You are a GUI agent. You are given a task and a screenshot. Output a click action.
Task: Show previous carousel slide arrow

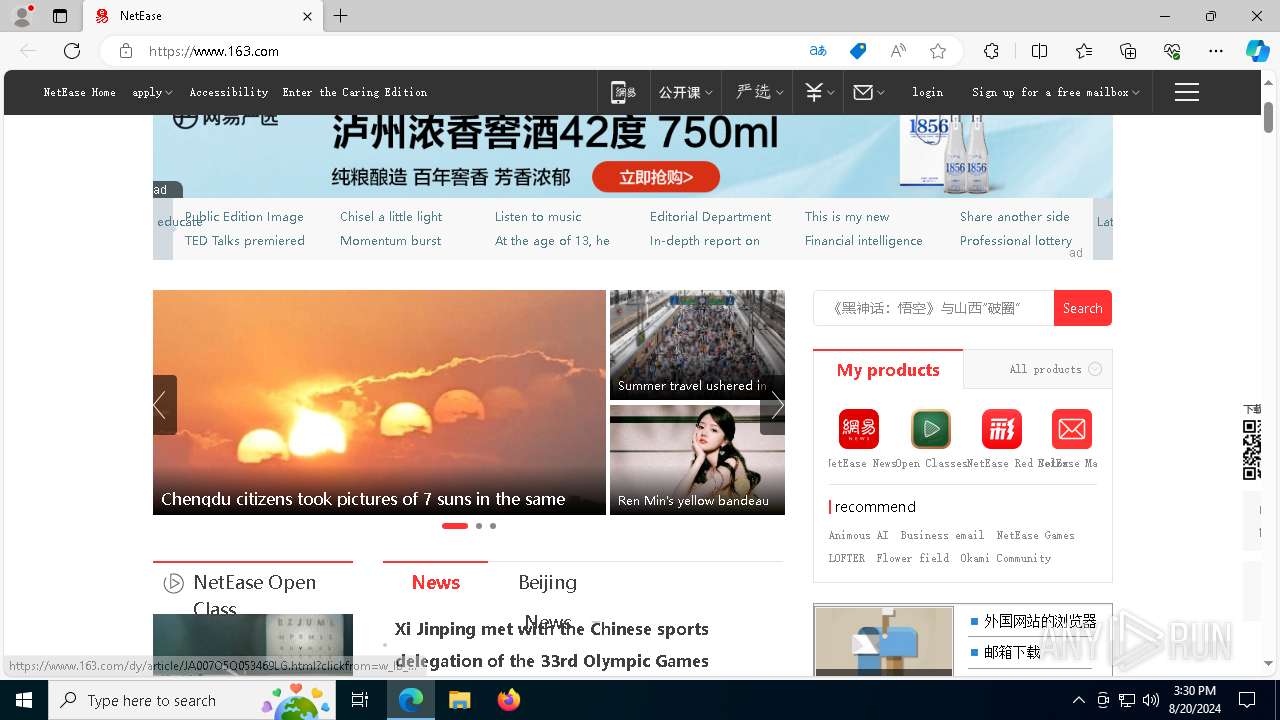pyautogui.click(x=164, y=405)
